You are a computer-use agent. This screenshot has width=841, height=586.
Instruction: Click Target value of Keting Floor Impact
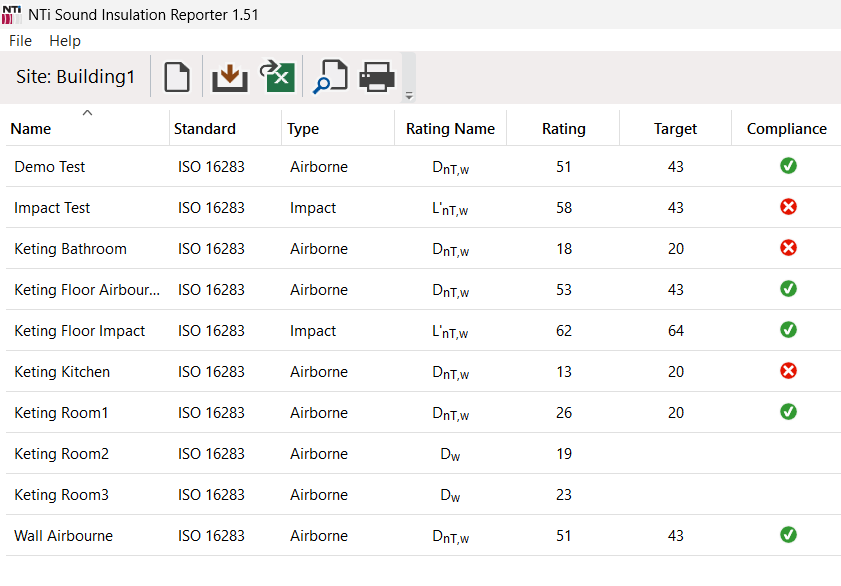coord(675,331)
